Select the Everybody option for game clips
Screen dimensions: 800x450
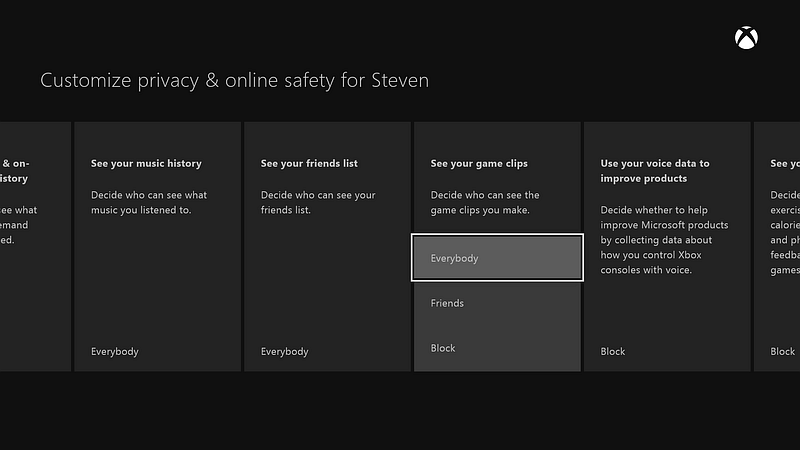point(497,258)
